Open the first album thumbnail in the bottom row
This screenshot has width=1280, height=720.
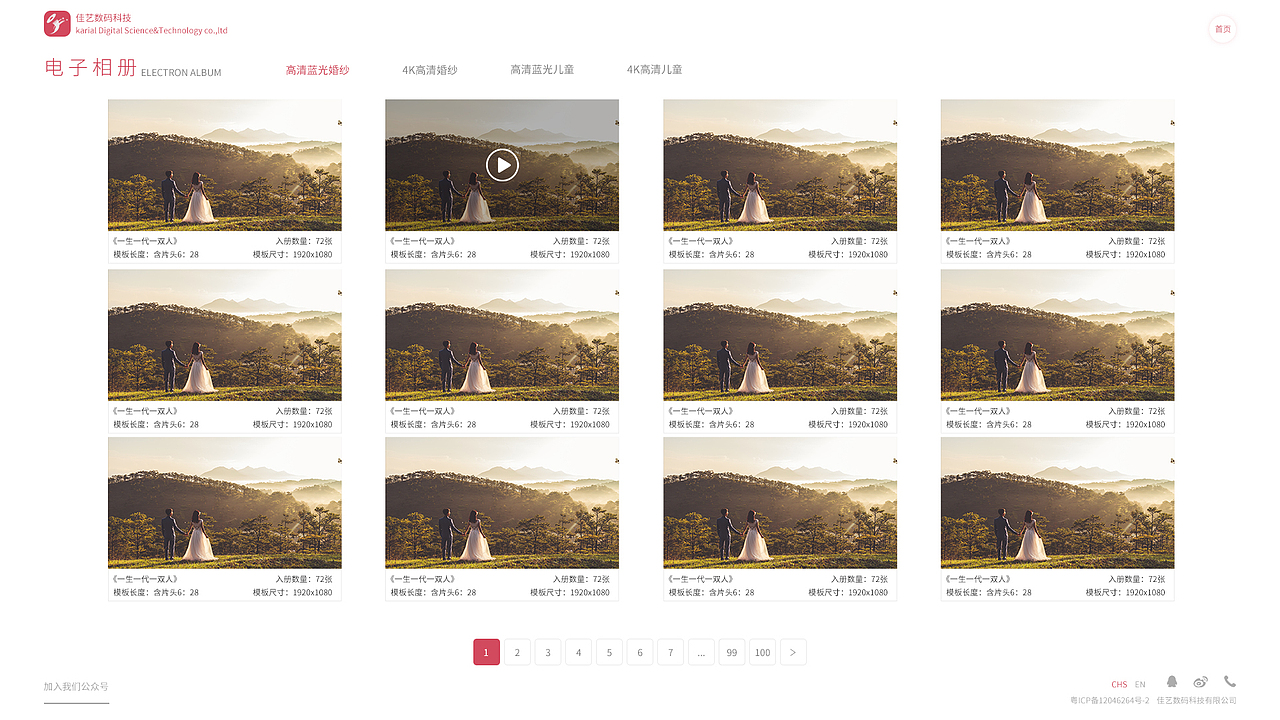pyautogui.click(x=225, y=503)
